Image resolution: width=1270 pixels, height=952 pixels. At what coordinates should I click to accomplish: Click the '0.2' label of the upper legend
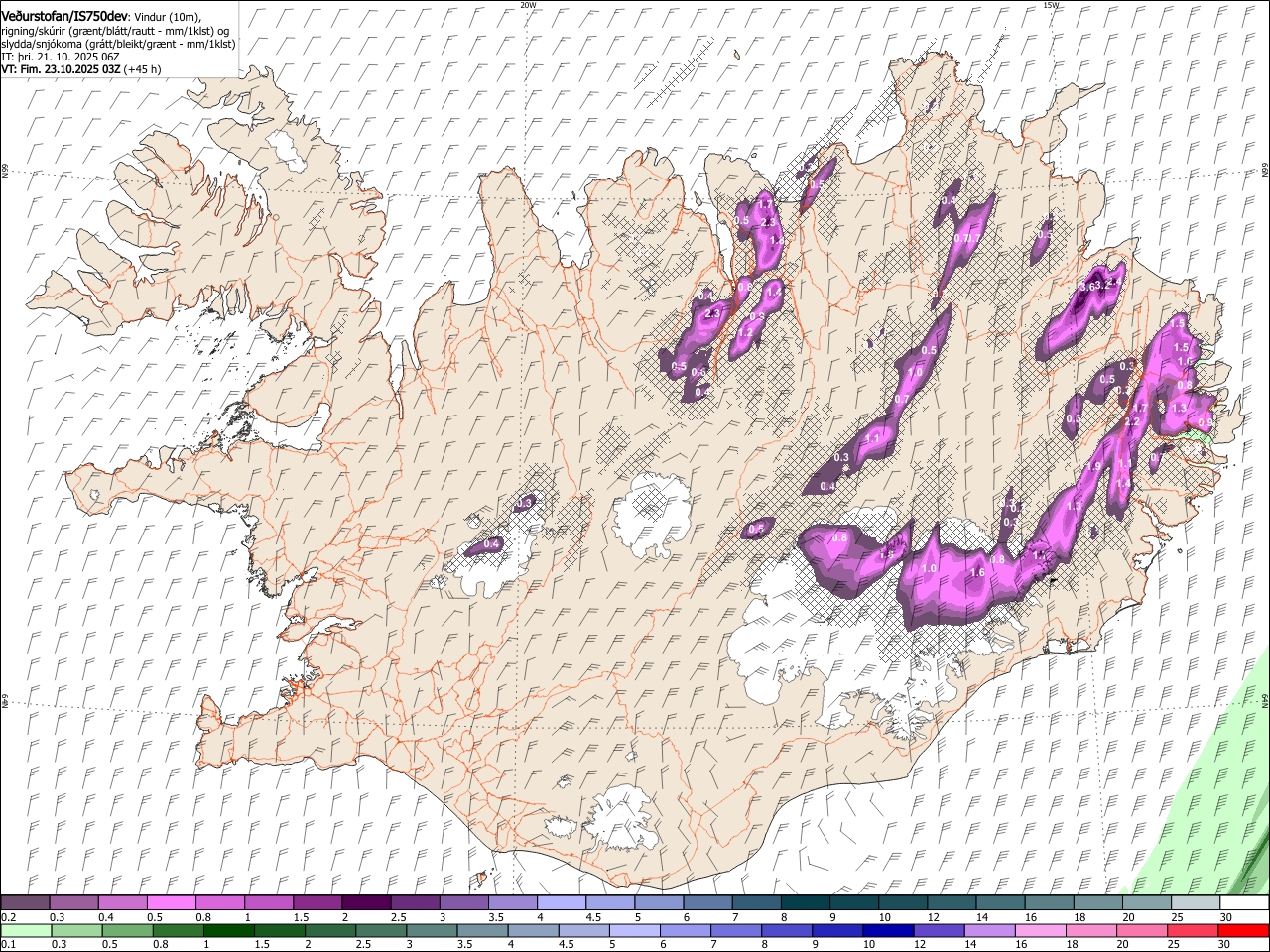click(7, 917)
